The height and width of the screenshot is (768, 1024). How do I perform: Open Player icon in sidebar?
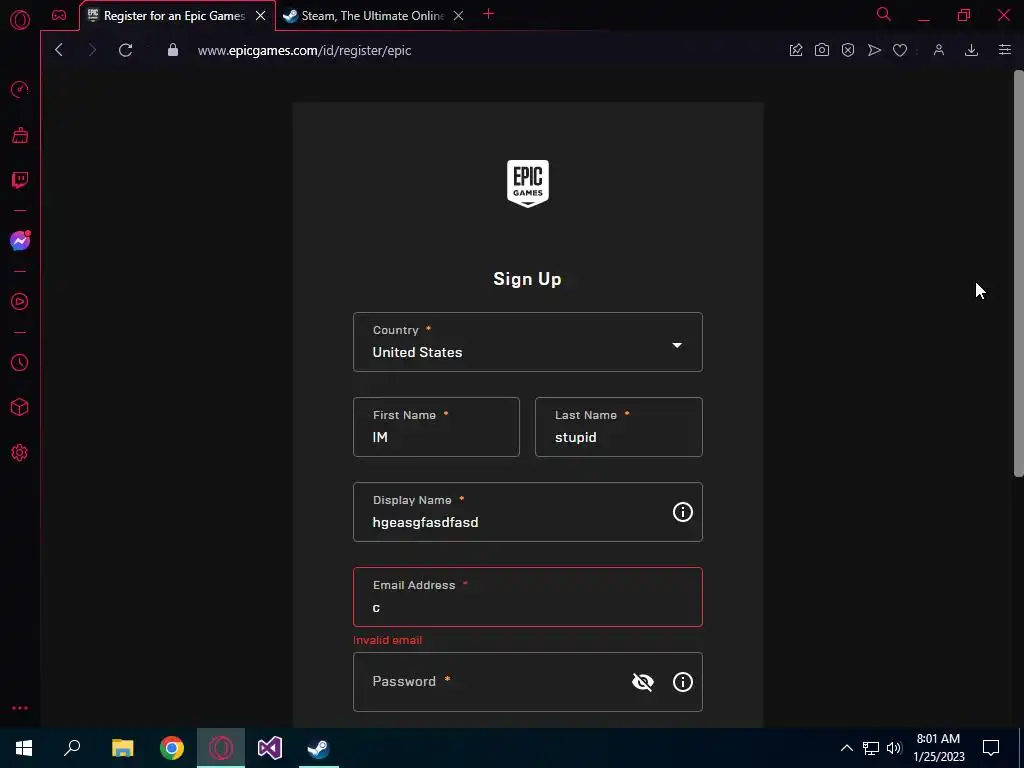click(20, 302)
